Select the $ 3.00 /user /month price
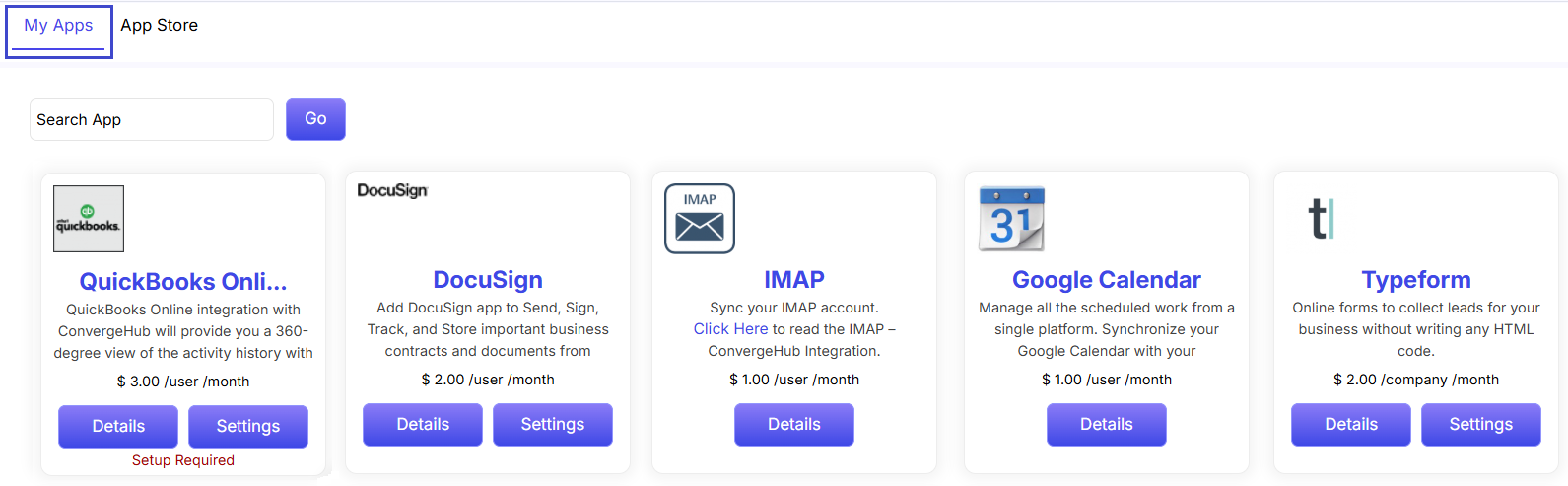1568x486 pixels. (183, 382)
